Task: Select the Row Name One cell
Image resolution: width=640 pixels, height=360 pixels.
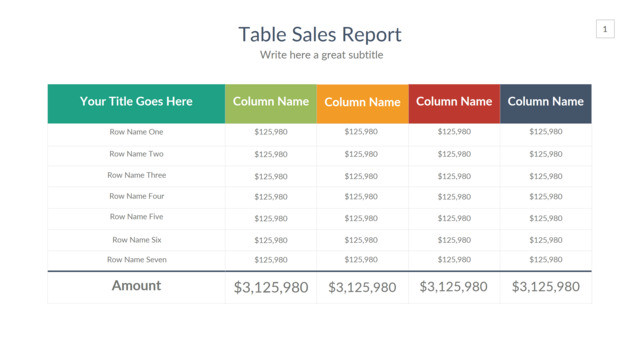Action: tap(136, 132)
